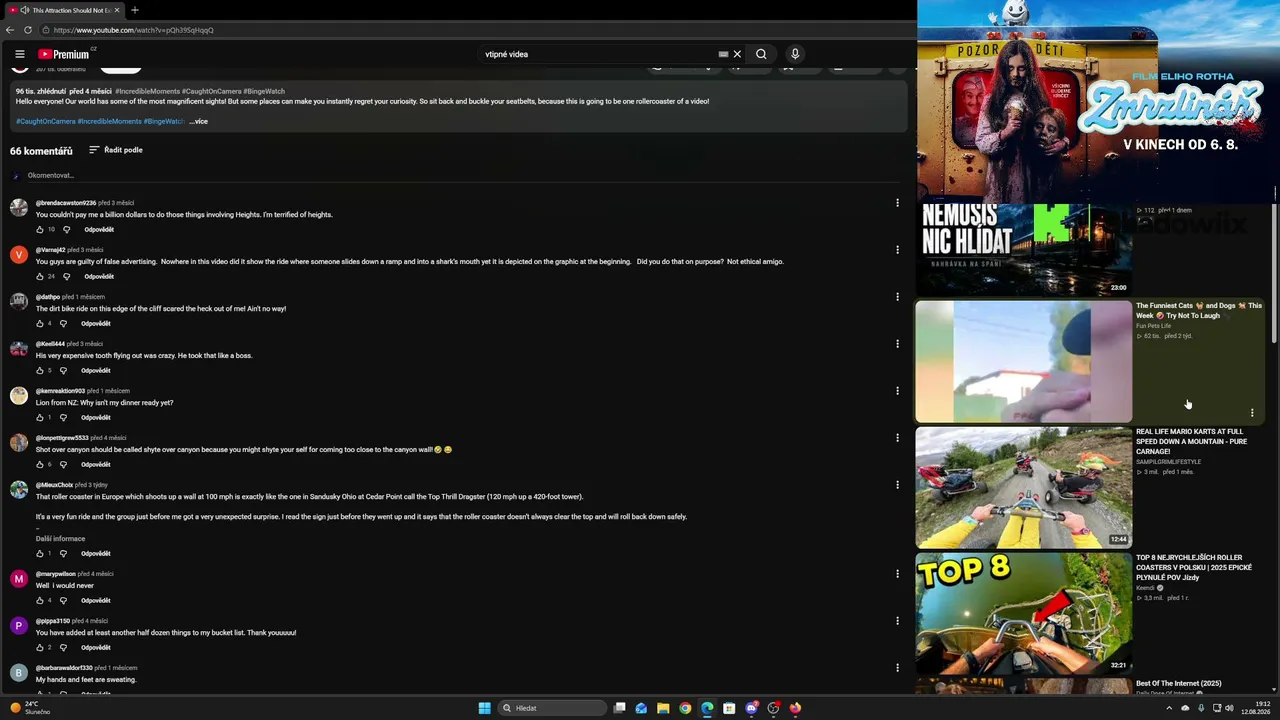1280x720 pixels.
Task: Reply to the Top Thrill Dragster comment
Action: pos(96,553)
